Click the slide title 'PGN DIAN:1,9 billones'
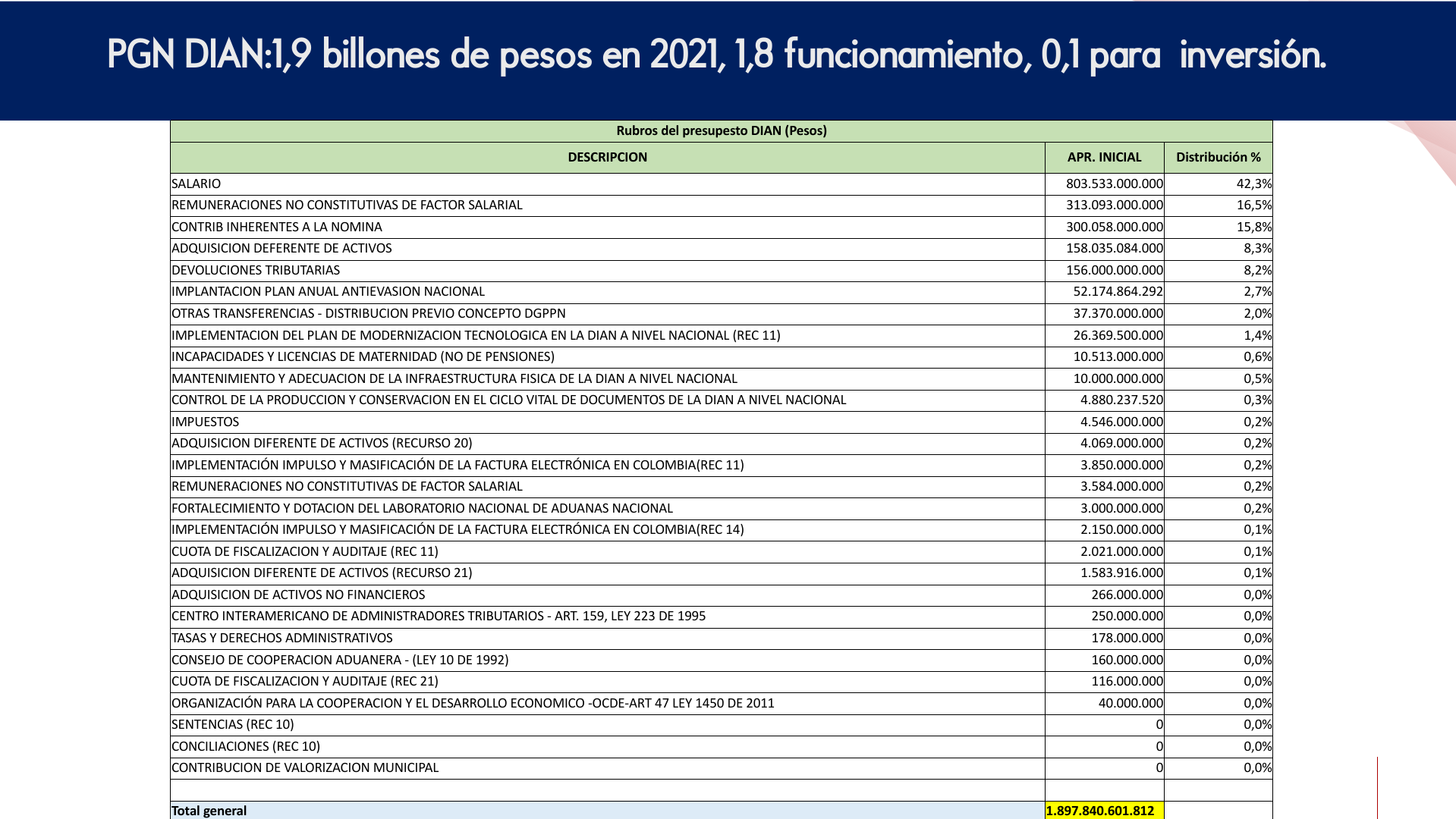The height and width of the screenshot is (819, 1456). (x=716, y=55)
